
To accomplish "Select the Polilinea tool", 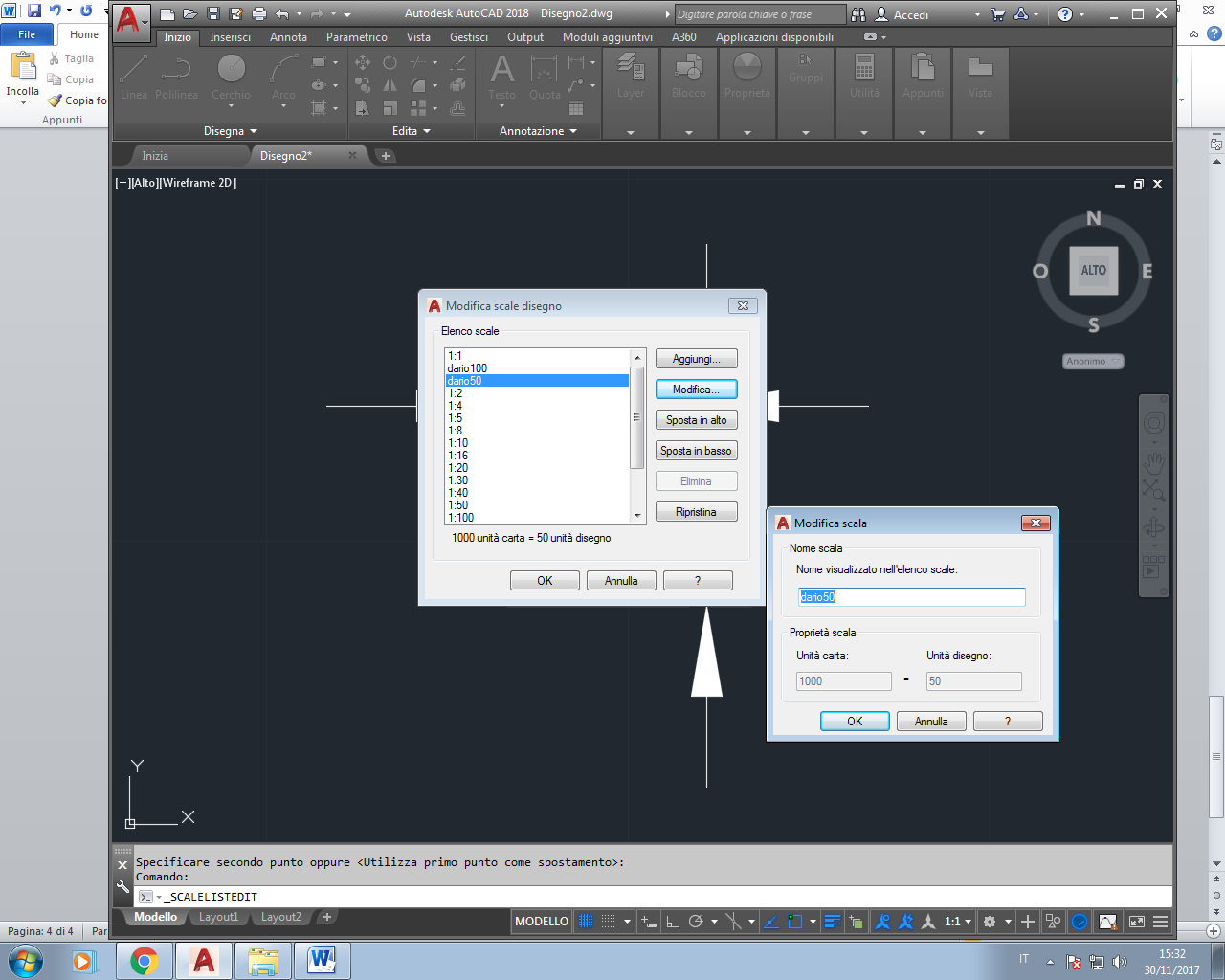I will pos(176,78).
